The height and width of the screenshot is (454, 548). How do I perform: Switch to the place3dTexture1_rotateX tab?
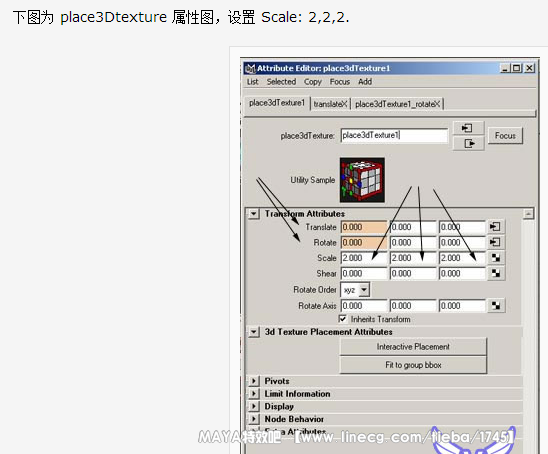[397, 104]
